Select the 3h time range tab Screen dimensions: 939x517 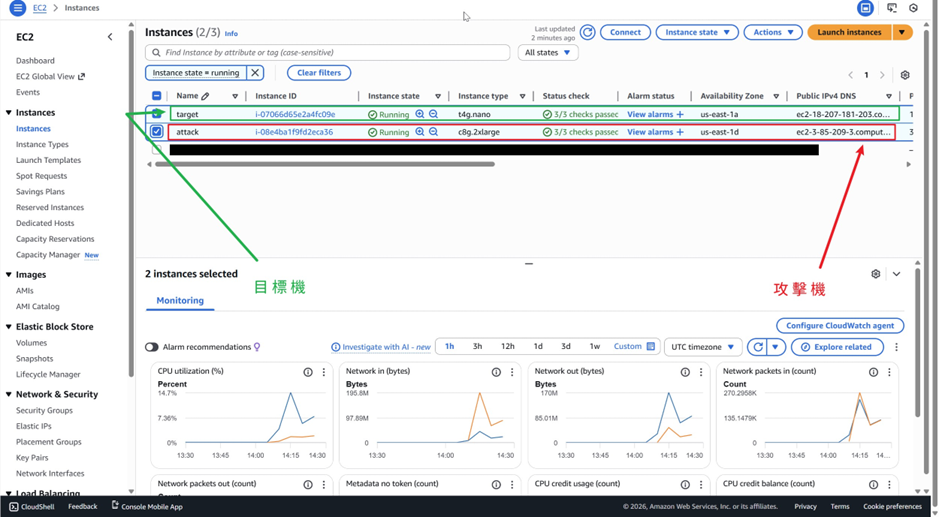tap(477, 347)
